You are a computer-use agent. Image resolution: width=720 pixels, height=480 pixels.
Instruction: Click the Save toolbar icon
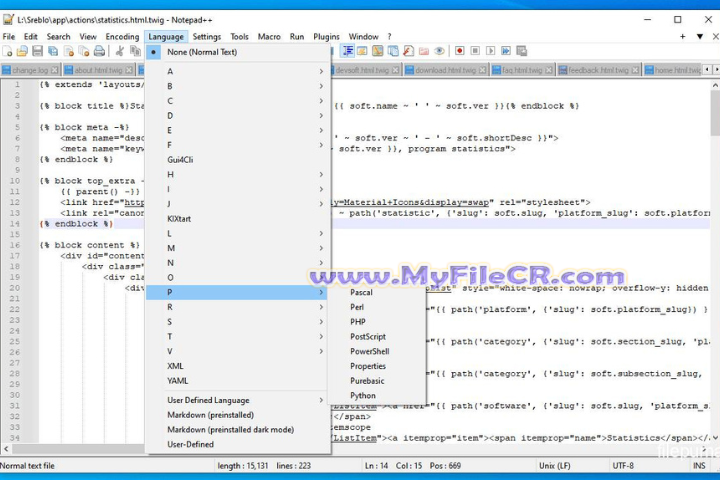click(38, 51)
